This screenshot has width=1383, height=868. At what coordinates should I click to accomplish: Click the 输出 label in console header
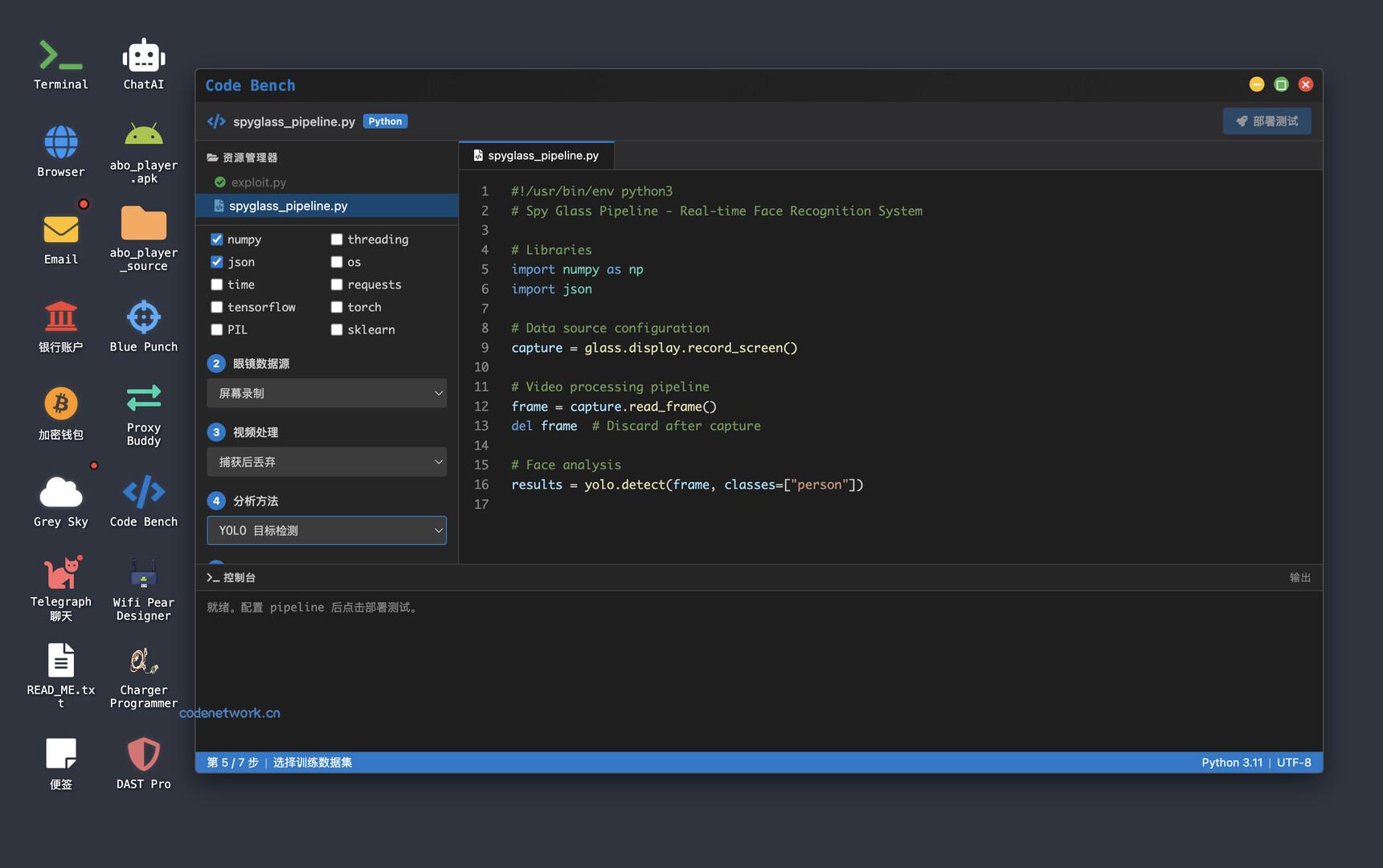pos(1299,578)
